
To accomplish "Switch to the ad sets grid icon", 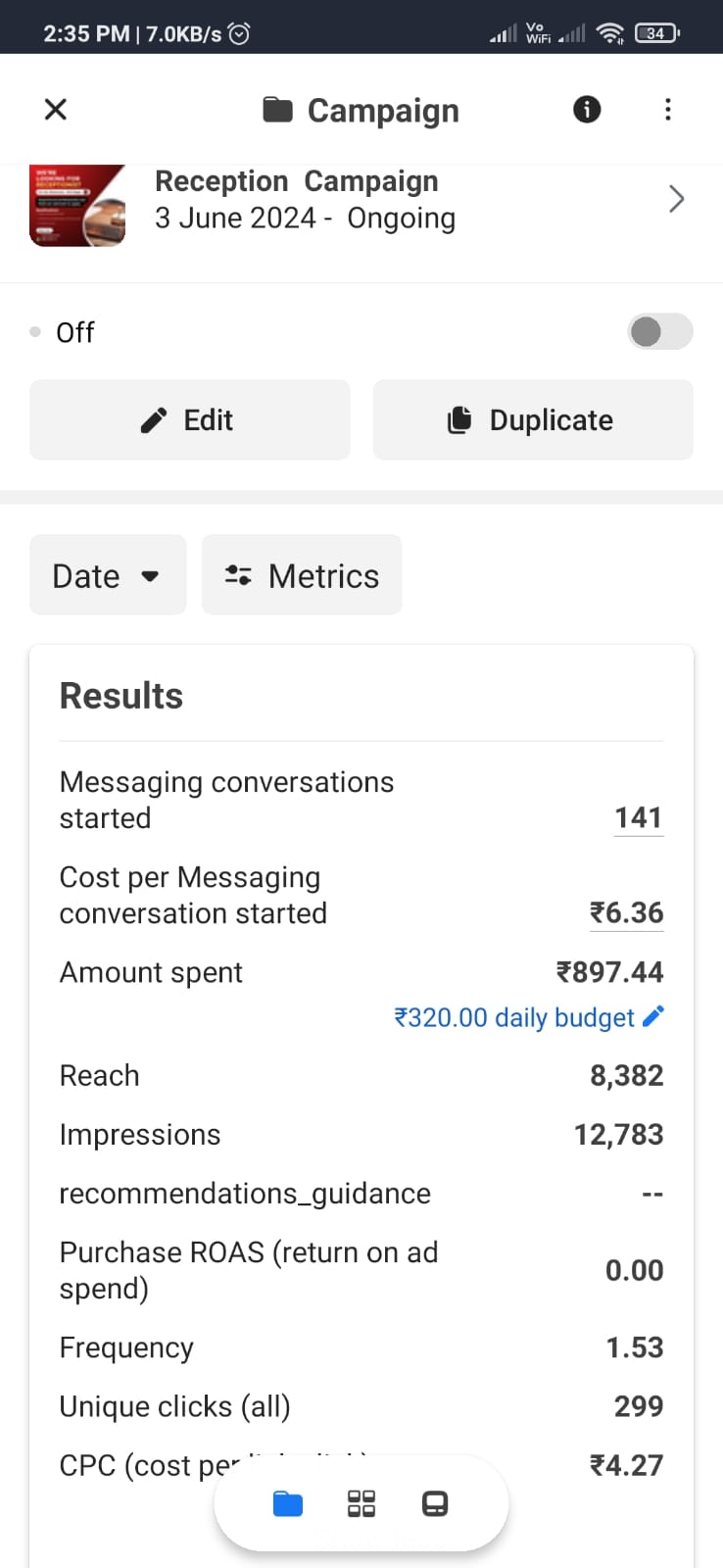I will [361, 1503].
